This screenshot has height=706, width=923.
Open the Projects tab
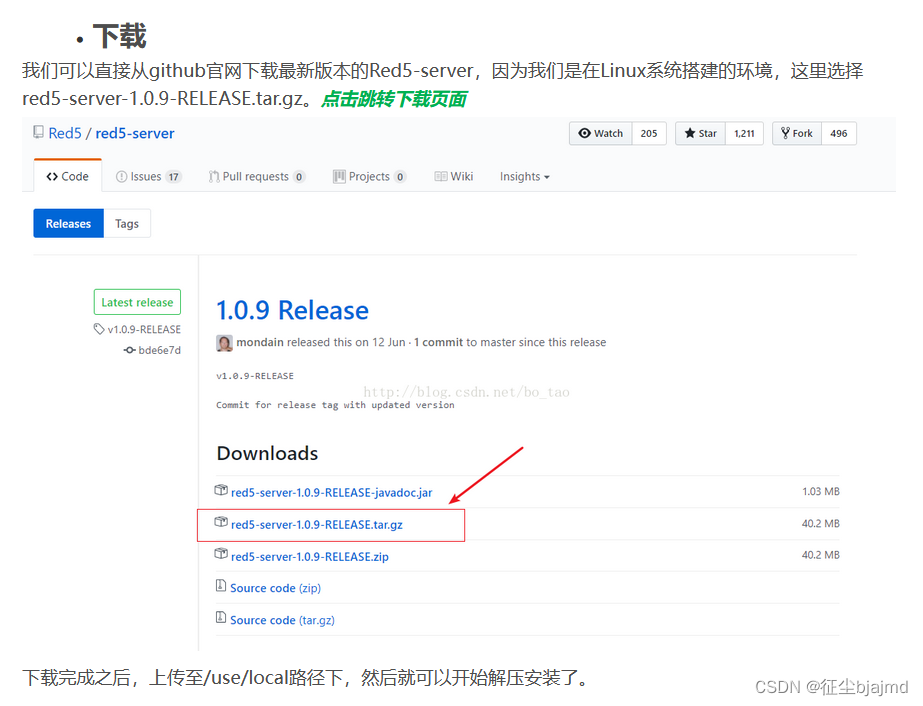pyautogui.click(x=370, y=177)
